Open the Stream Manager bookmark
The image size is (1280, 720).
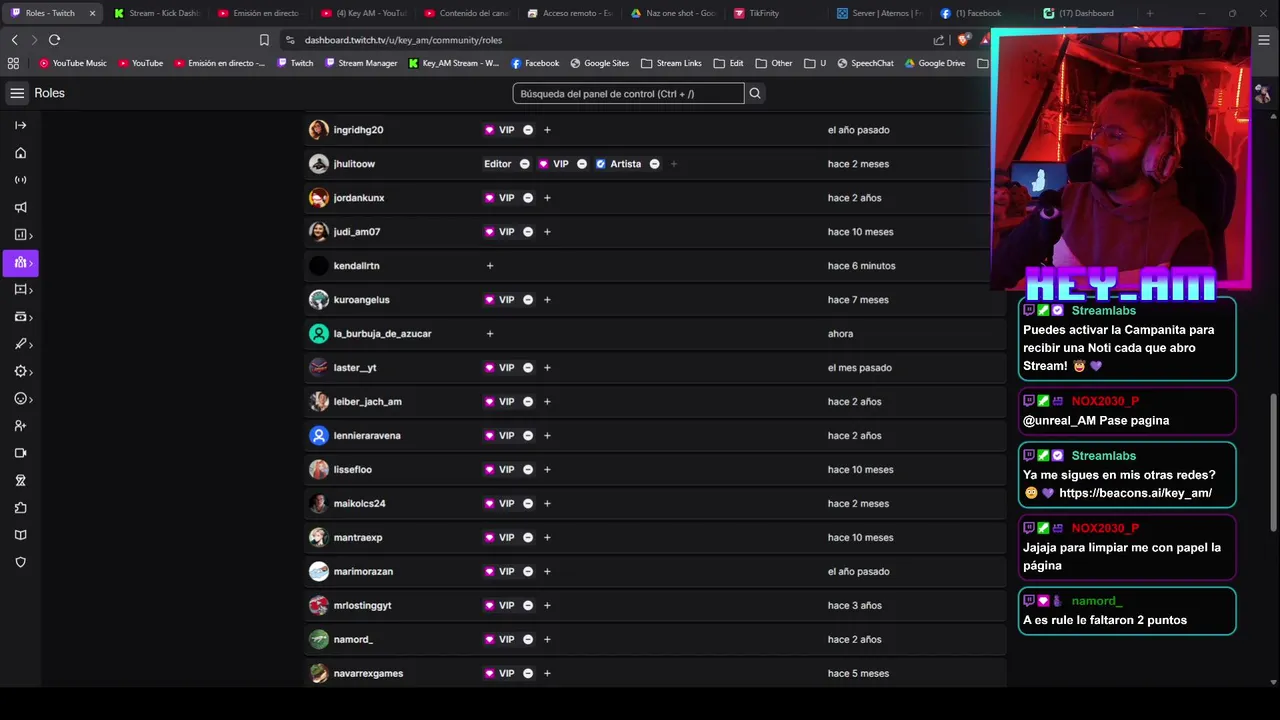click(361, 63)
